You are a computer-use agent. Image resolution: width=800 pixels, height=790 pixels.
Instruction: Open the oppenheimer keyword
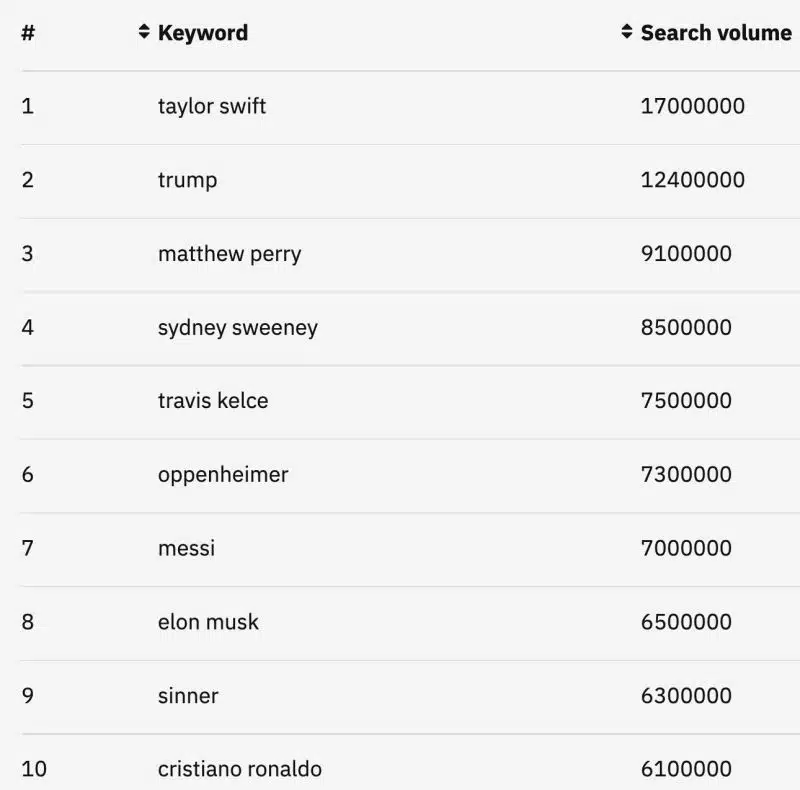tap(223, 475)
